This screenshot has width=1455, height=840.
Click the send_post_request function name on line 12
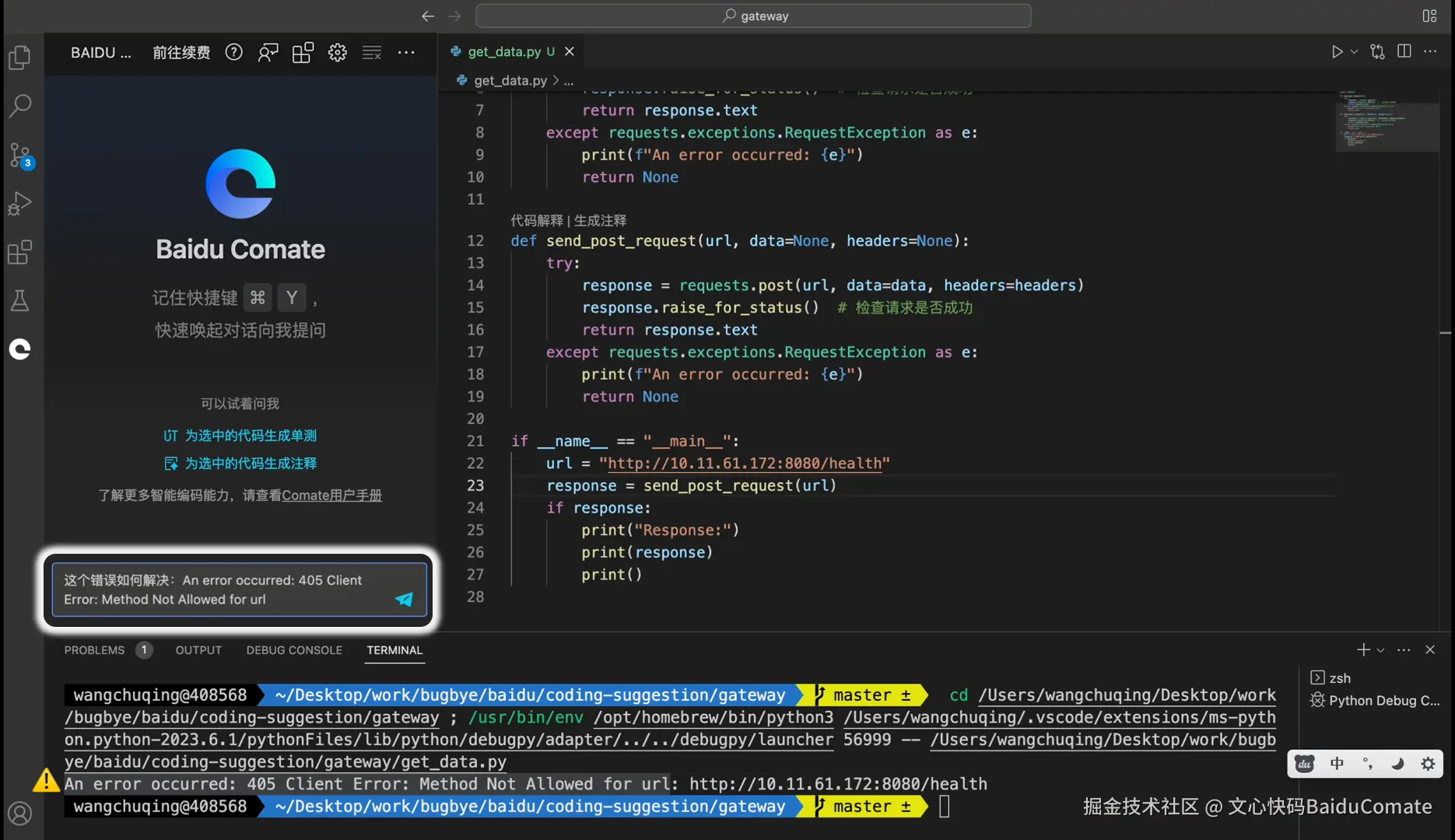click(x=621, y=241)
